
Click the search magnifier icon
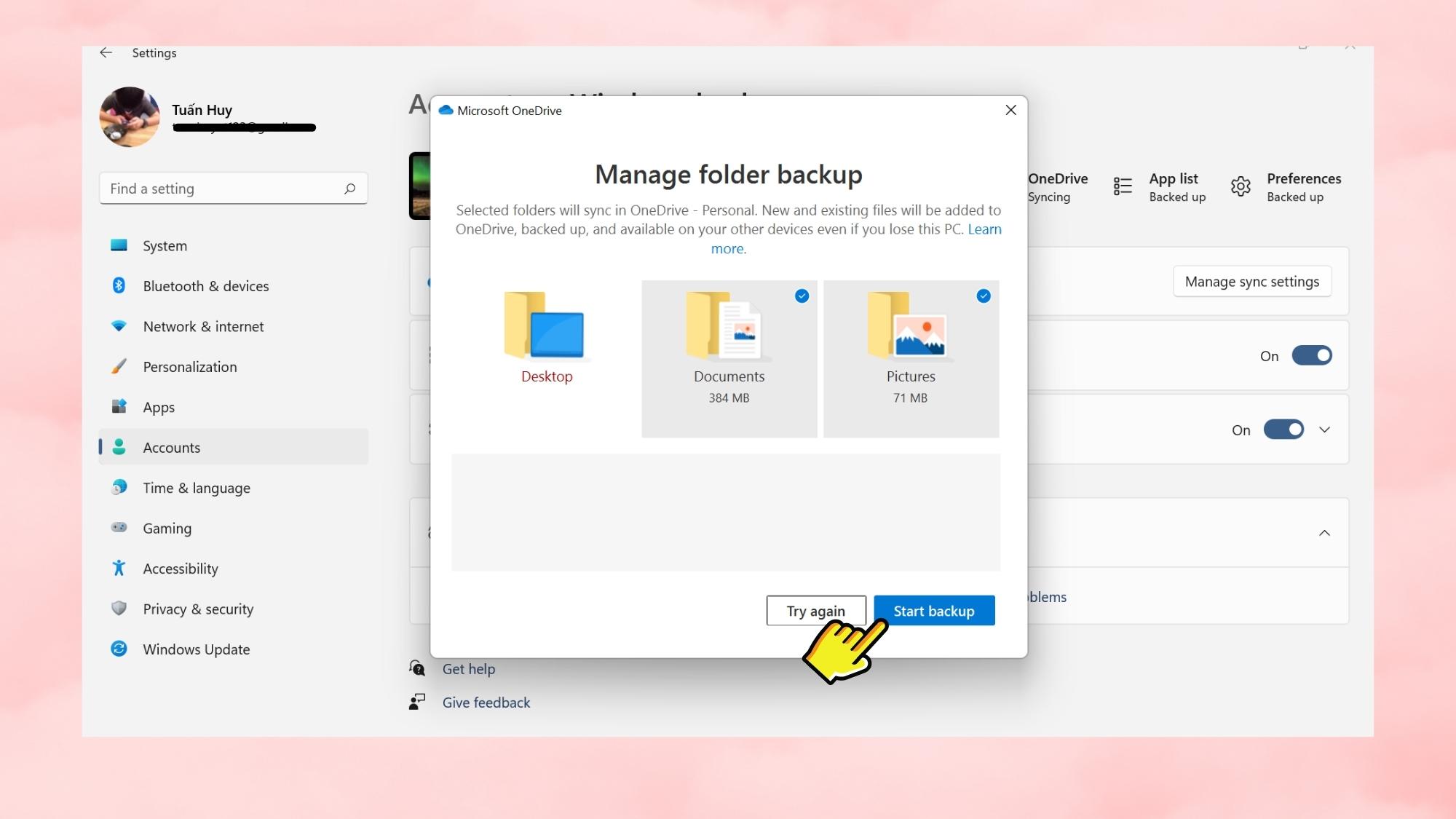350,189
